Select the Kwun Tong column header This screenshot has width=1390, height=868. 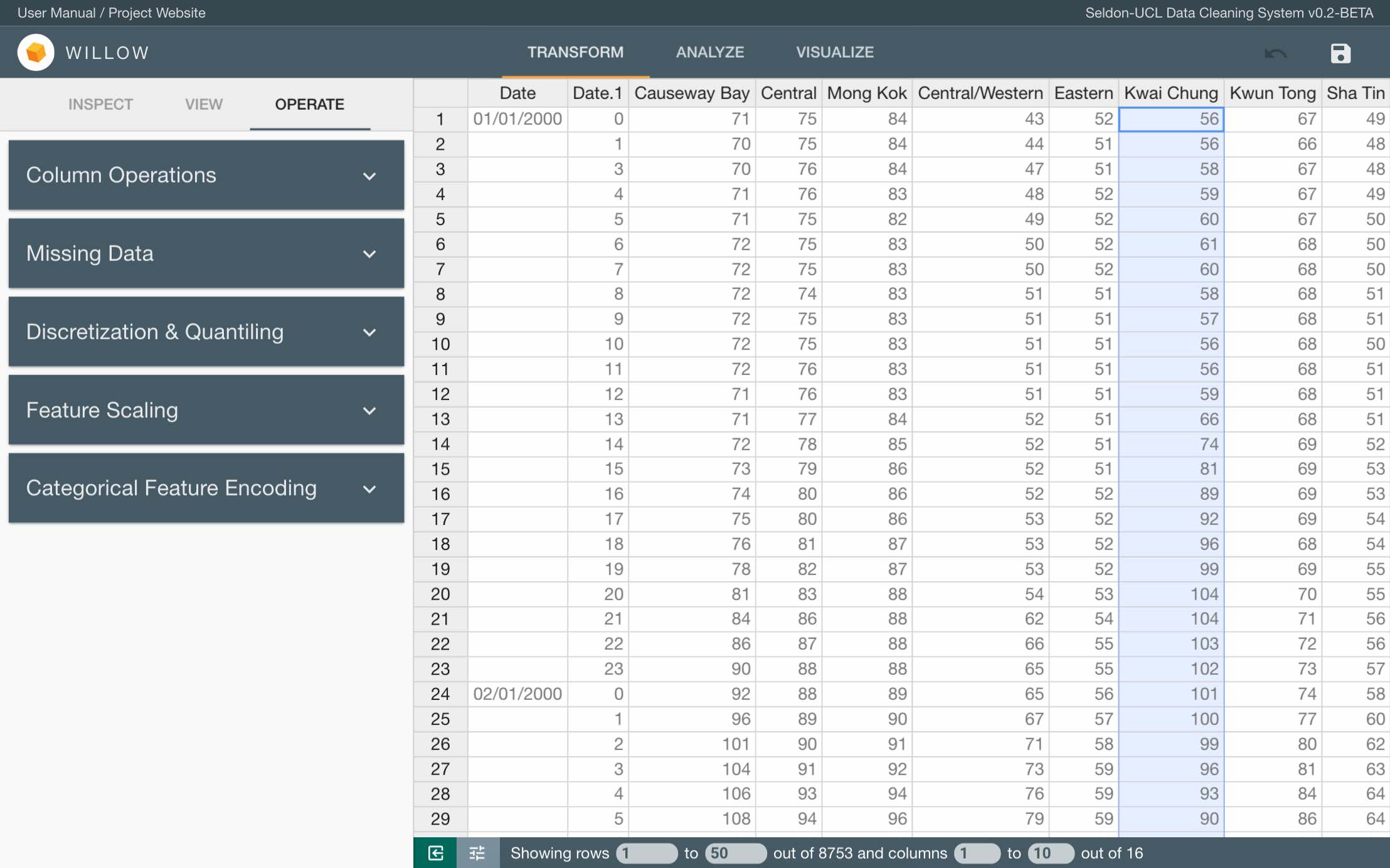pyautogui.click(x=1273, y=93)
